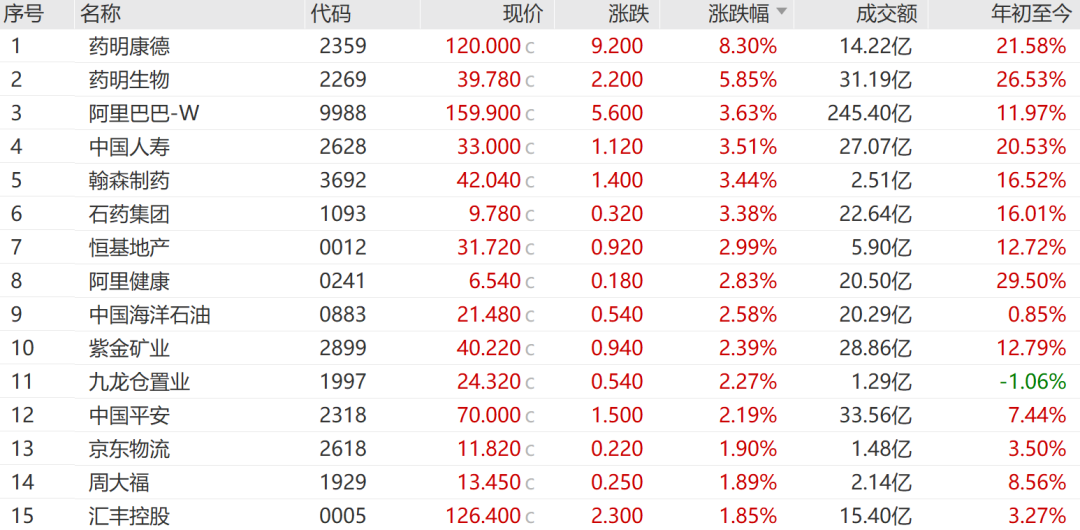Screen dimensions: 1080x530
Task: Open stock 阿里巴巴-W
Action: pos(144,113)
